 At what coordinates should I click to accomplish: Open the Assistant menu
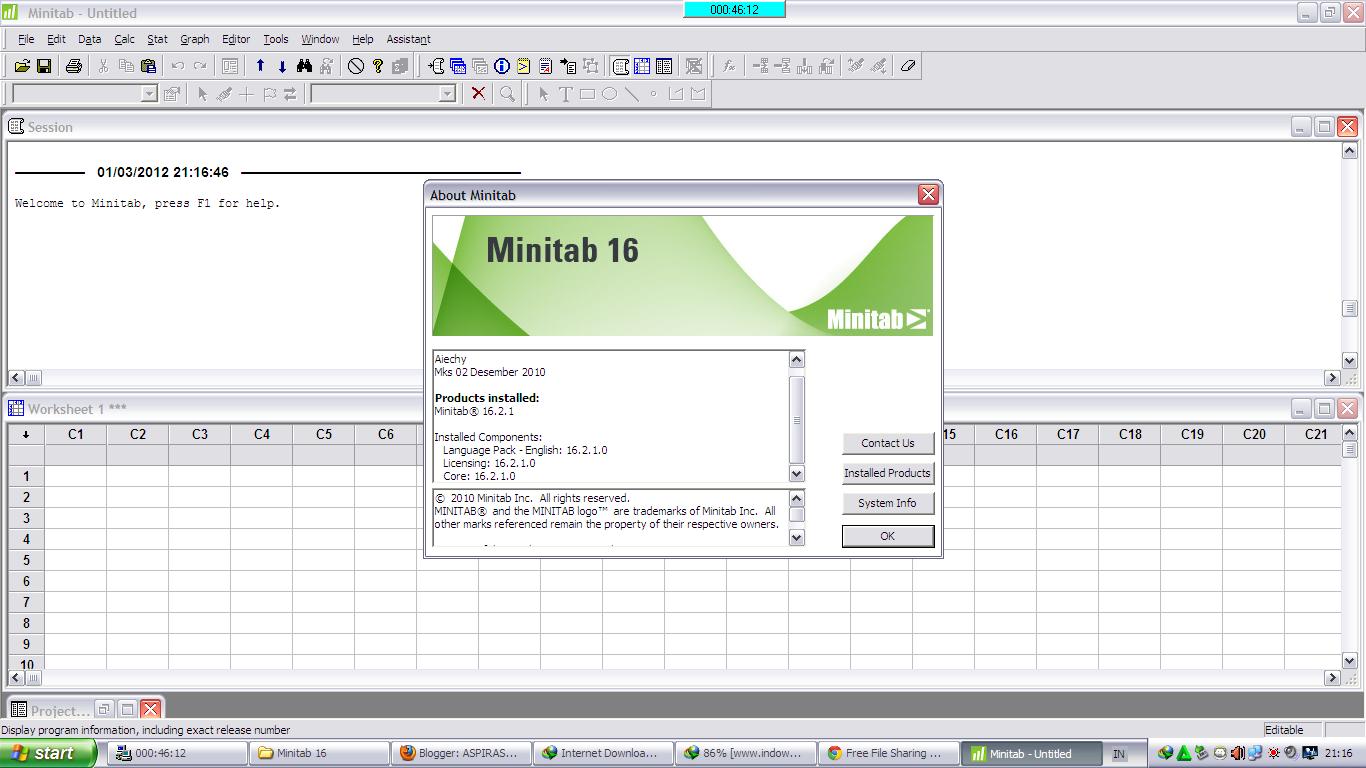[408, 39]
